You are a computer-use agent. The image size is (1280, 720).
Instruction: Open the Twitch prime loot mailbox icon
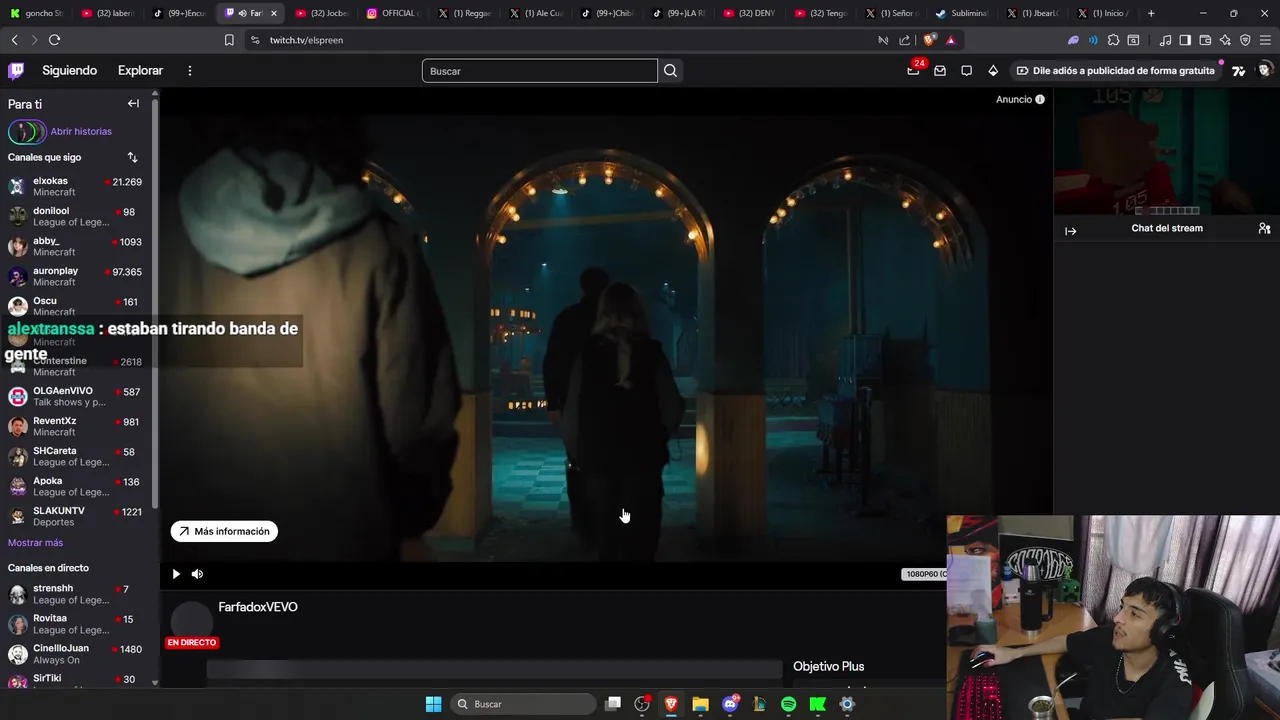pos(940,70)
